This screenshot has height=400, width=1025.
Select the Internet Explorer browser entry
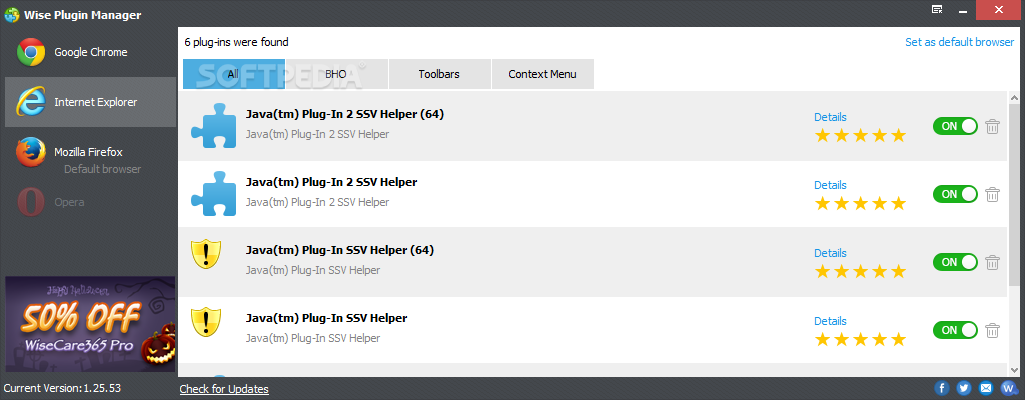pyautogui.click(x=90, y=102)
